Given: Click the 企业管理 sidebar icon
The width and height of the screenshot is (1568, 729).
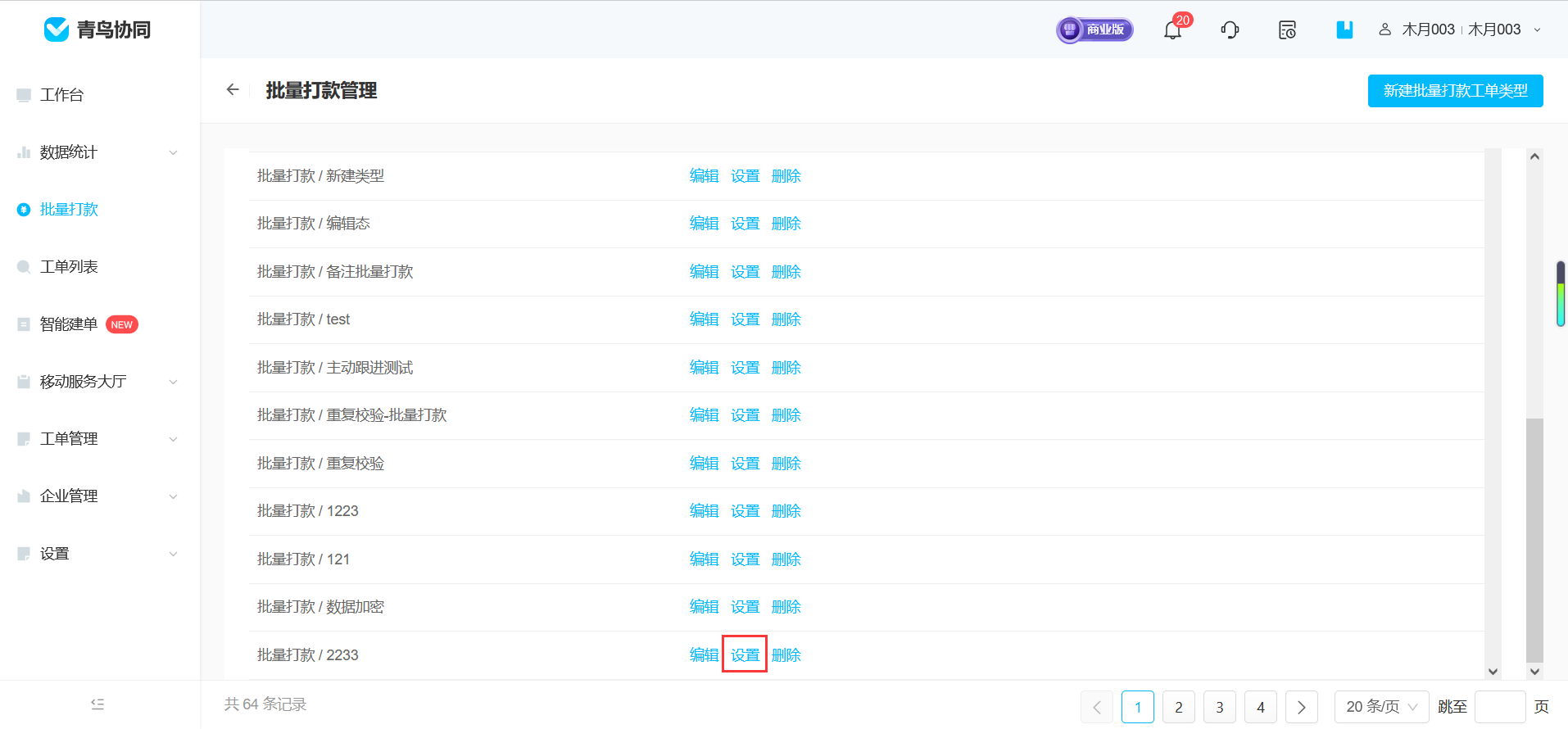Looking at the screenshot, I should coord(24,496).
